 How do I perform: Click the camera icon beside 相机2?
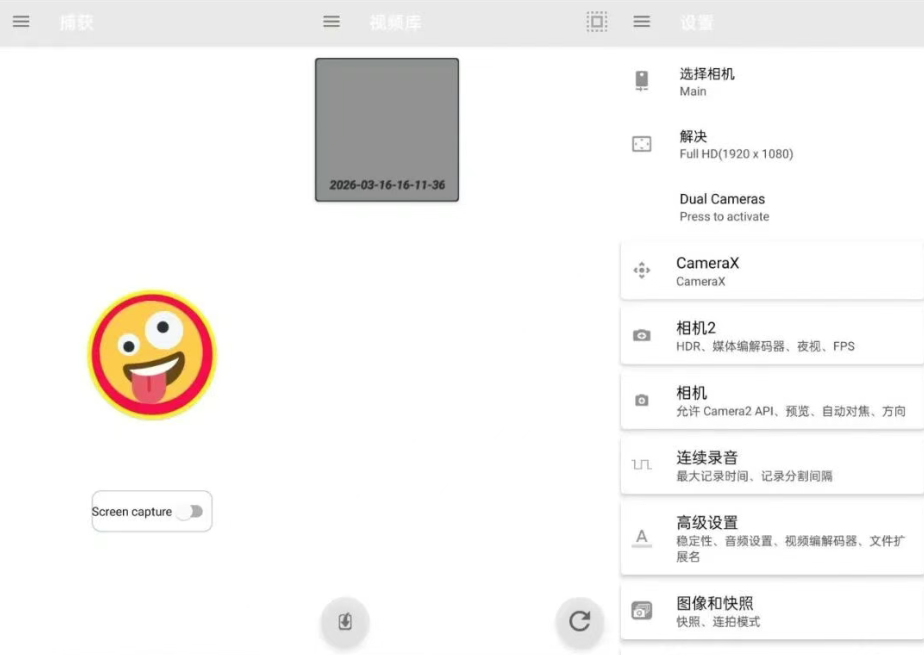(643, 337)
